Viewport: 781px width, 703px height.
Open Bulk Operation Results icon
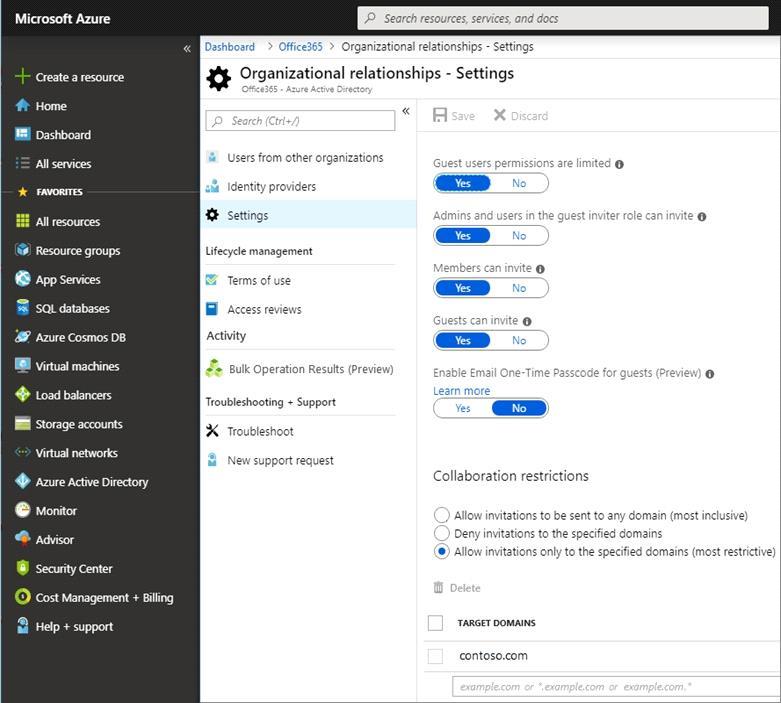point(213,369)
